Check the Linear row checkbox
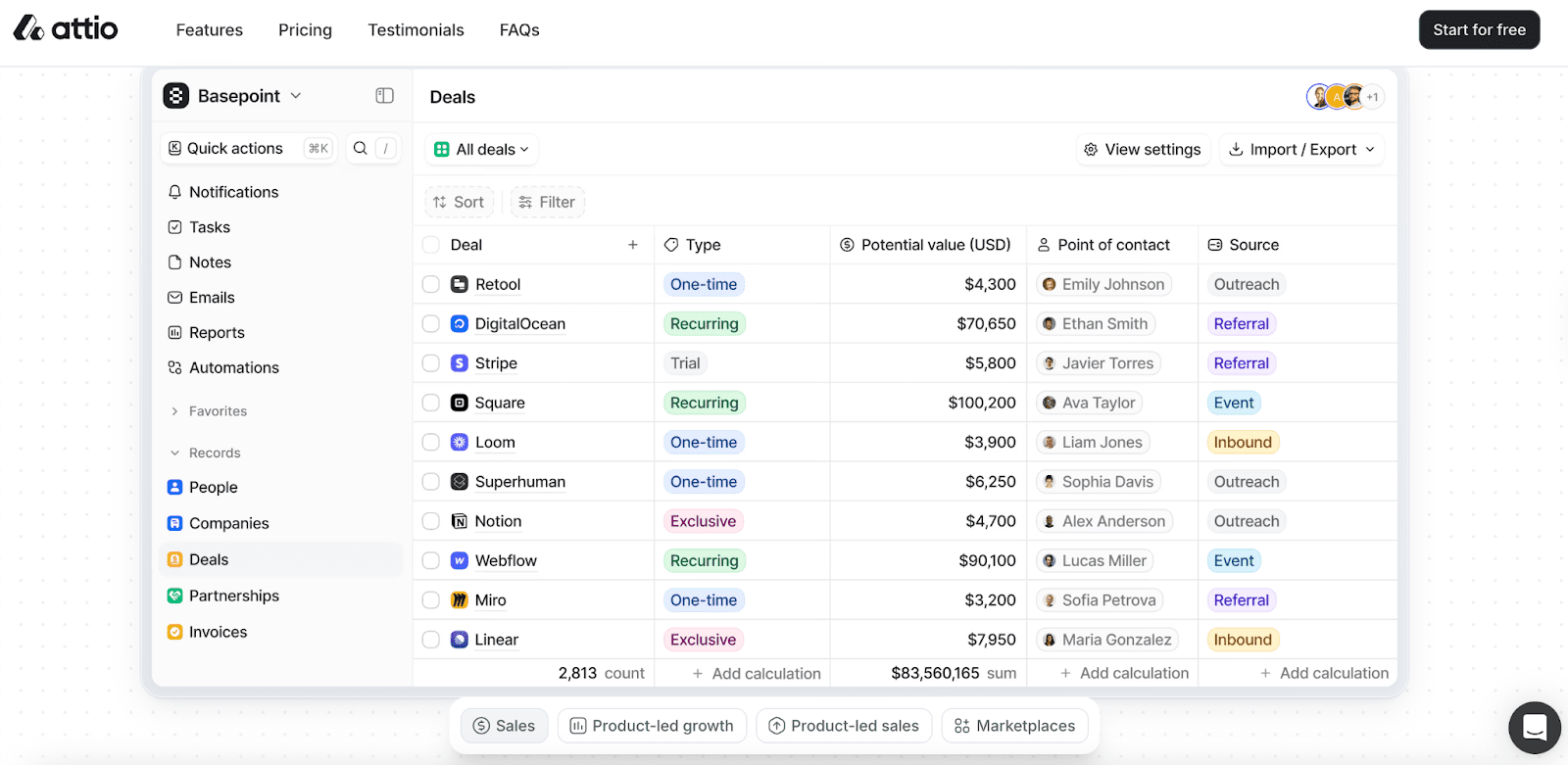 431,640
